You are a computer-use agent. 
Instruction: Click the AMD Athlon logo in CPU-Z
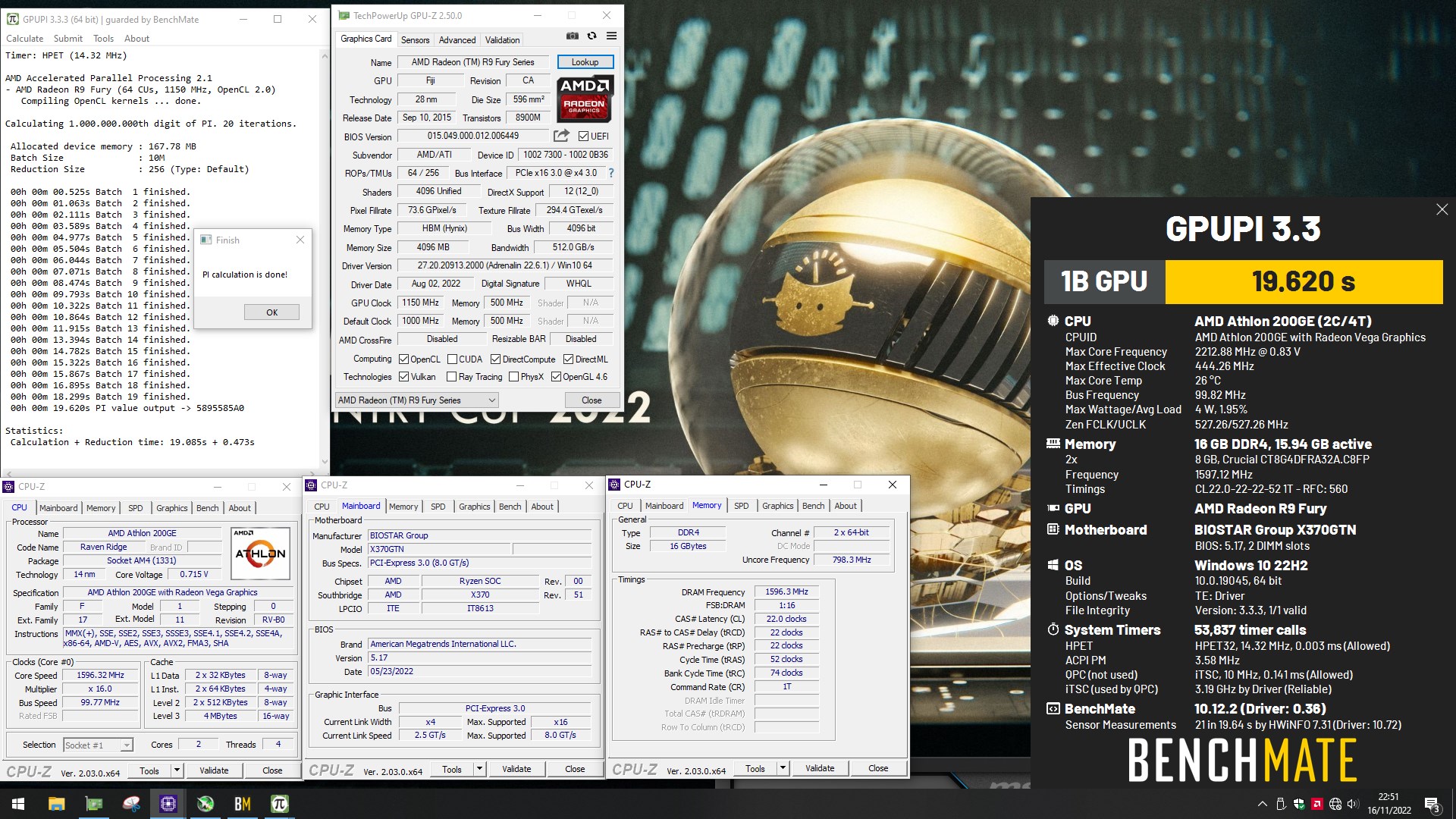[260, 554]
